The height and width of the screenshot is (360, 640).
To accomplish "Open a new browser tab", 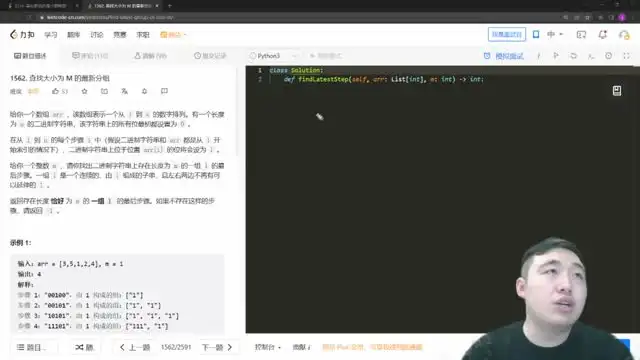I will [x=169, y=6].
